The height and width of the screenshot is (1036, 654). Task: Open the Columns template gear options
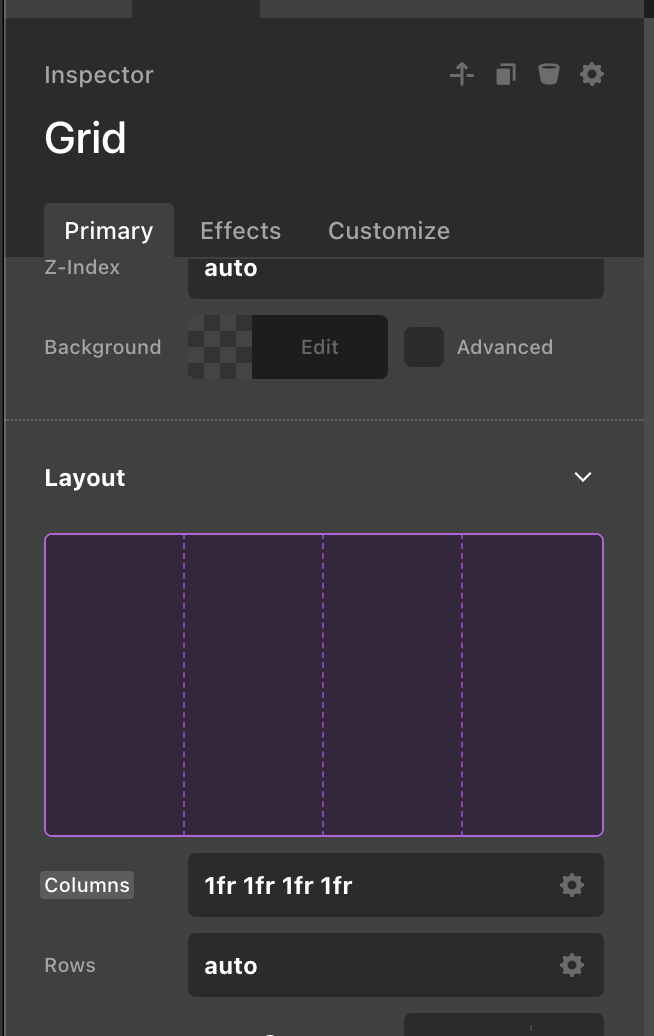click(572, 885)
